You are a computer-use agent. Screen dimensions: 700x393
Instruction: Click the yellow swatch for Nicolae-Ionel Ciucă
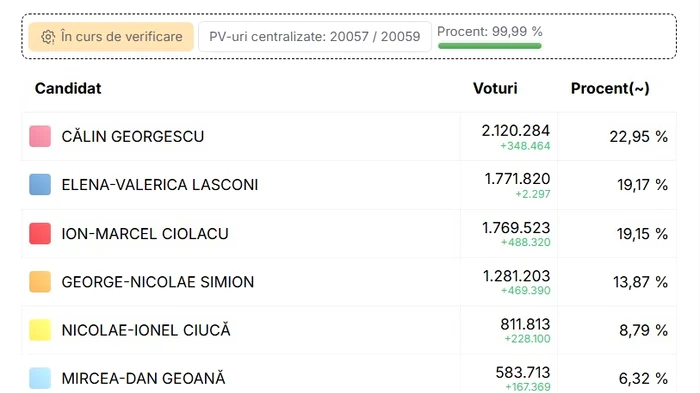tap(40, 330)
